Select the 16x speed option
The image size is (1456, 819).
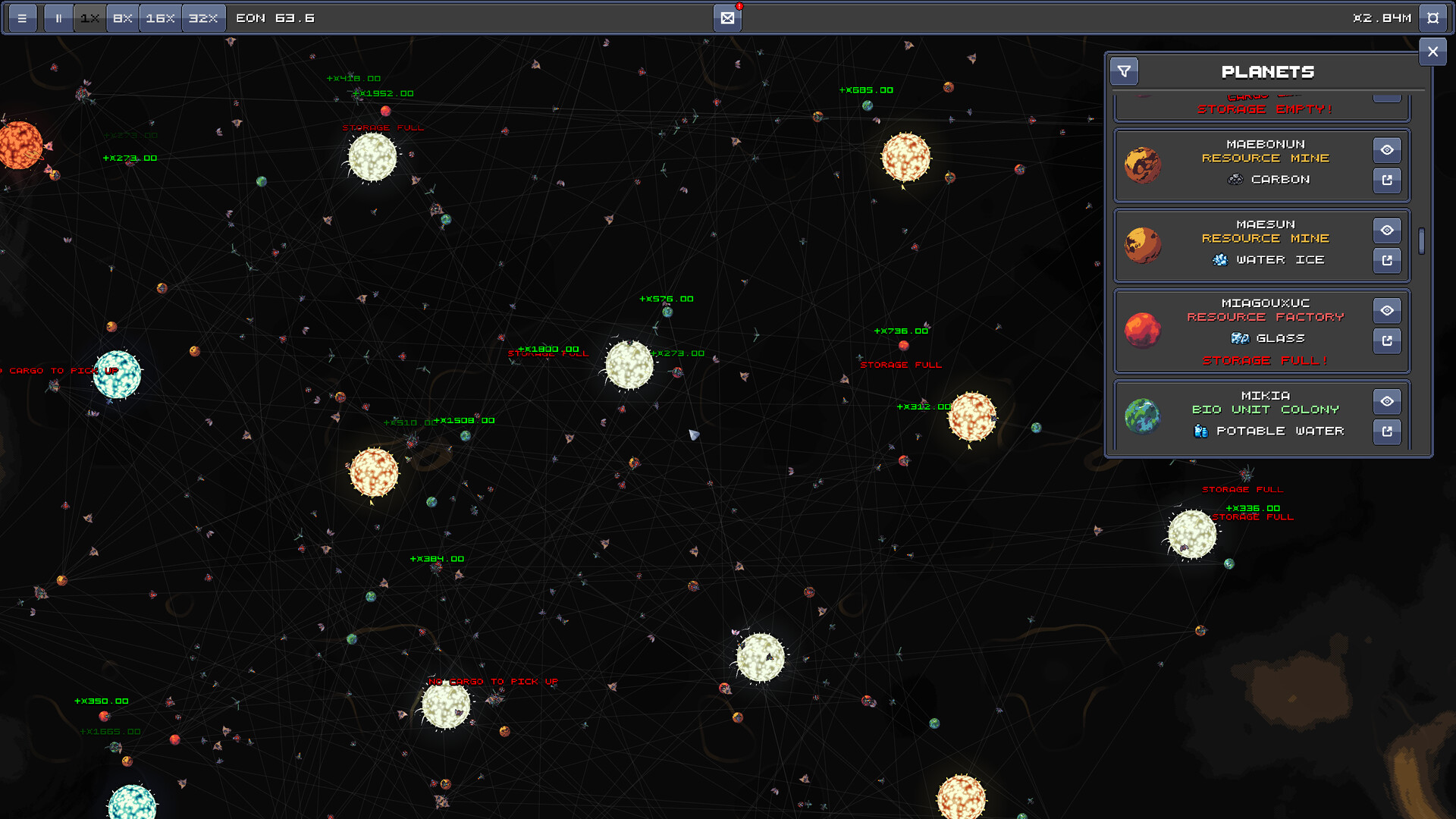161,17
